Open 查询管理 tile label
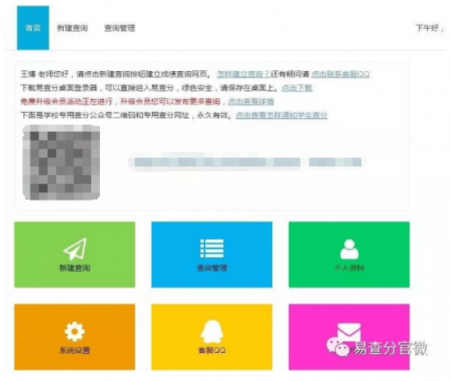The image size is (451, 381). 212,268
